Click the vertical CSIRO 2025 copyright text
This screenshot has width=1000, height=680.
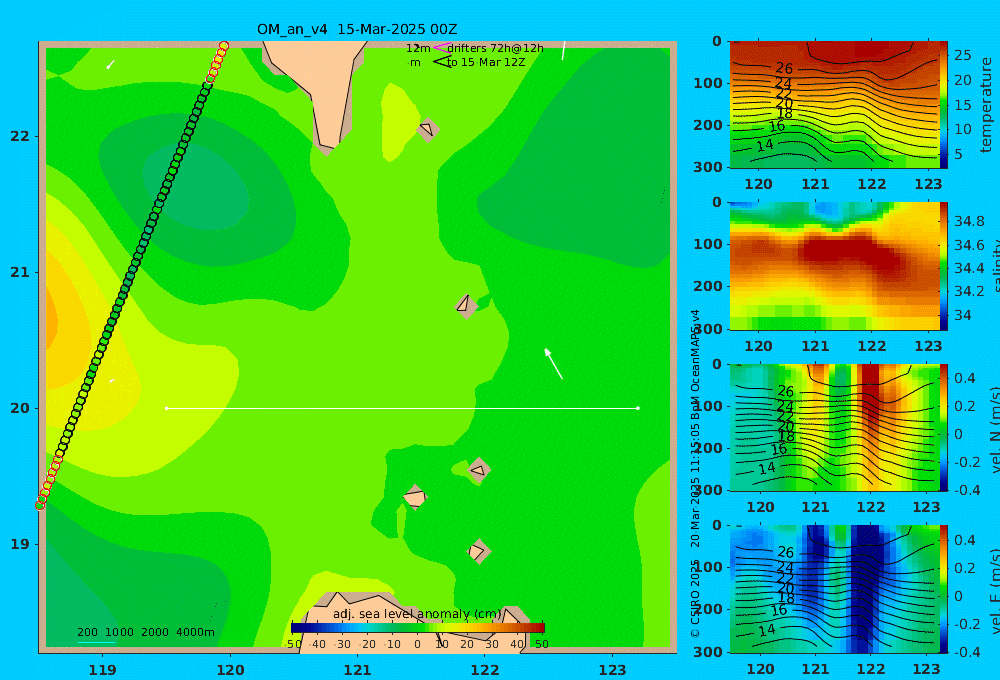(695, 598)
